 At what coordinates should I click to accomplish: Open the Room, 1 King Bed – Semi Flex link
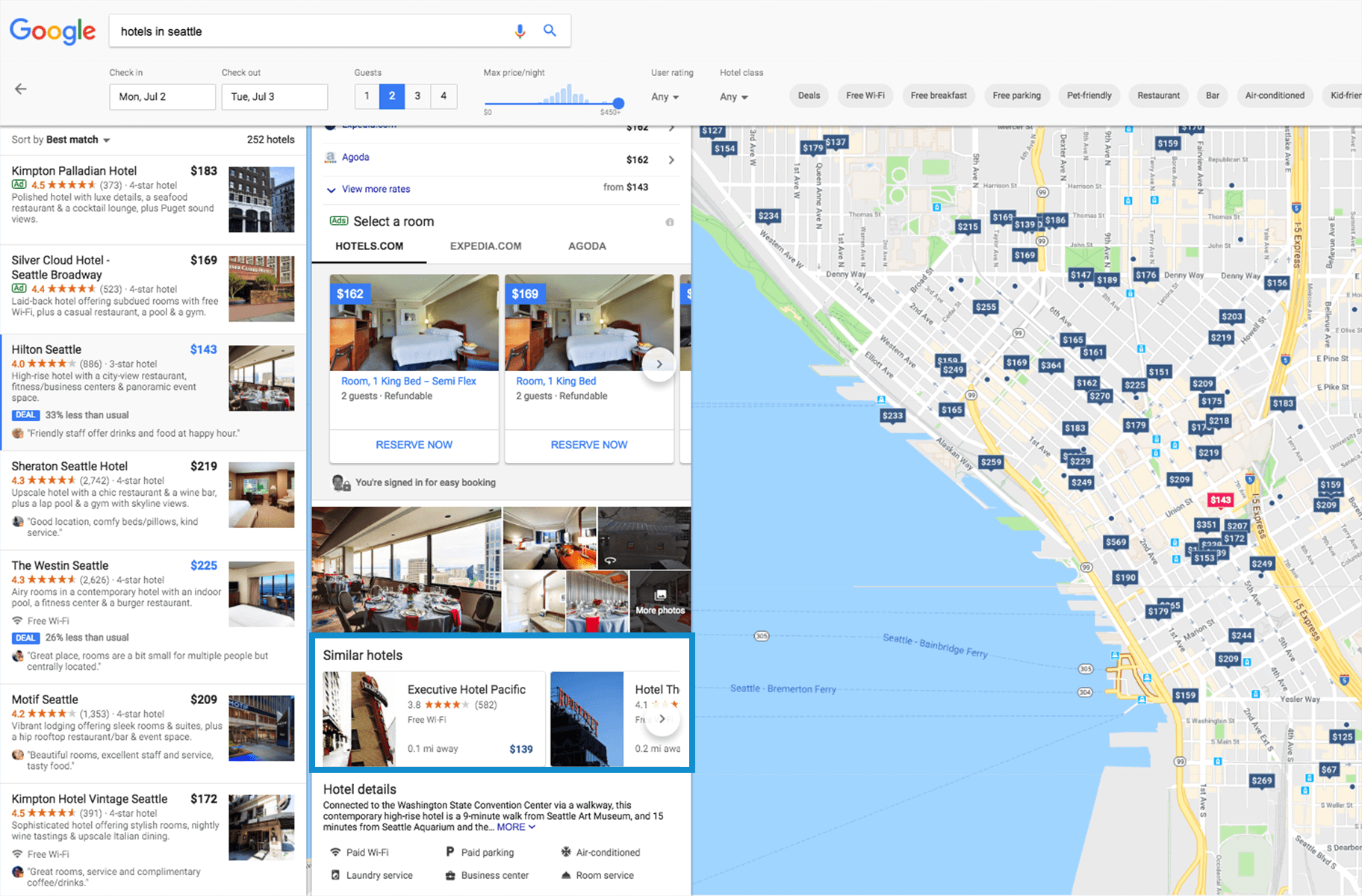point(408,382)
